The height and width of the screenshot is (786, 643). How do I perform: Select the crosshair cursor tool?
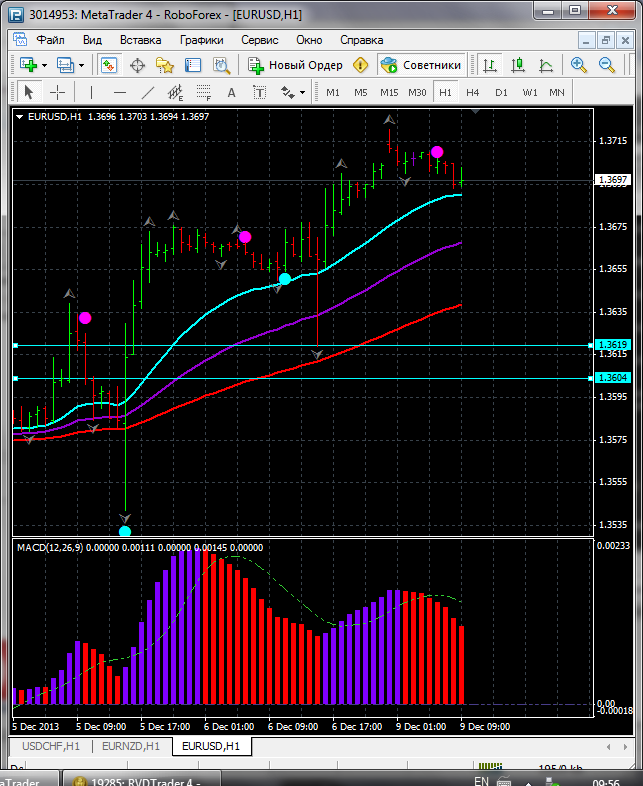(x=58, y=92)
